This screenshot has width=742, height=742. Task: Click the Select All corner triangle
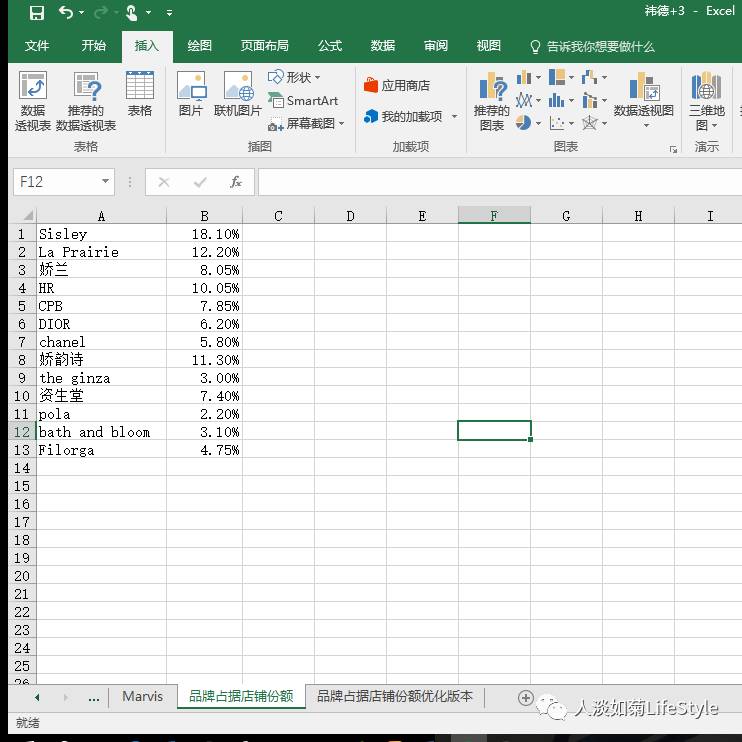click(x=28, y=216)
